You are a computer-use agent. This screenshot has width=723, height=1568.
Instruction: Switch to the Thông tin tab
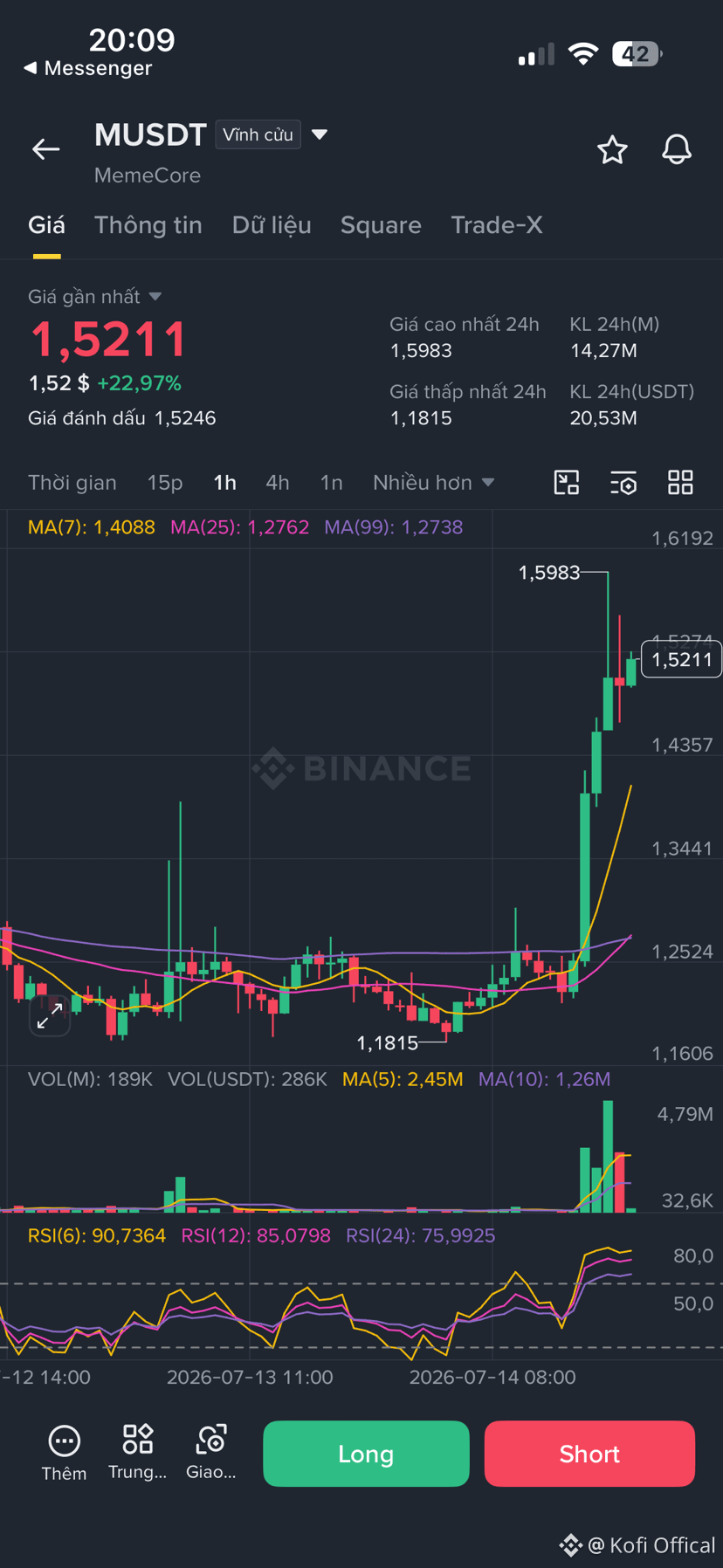[148, 225]
